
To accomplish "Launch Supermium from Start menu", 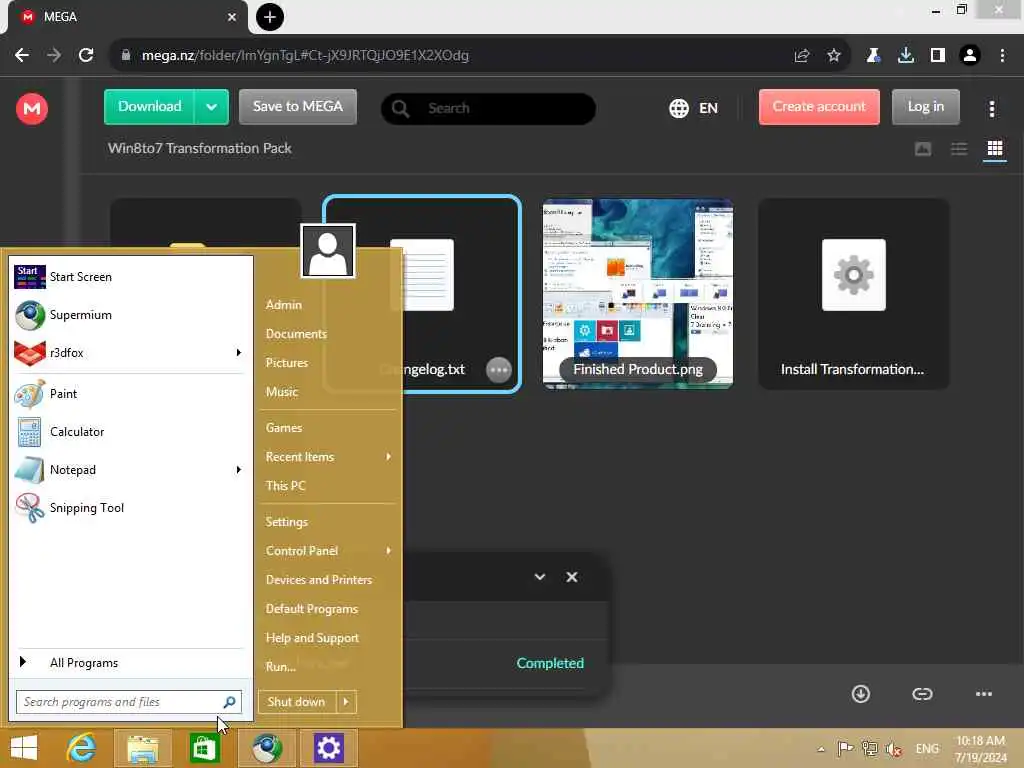I will tap(131, 315).
